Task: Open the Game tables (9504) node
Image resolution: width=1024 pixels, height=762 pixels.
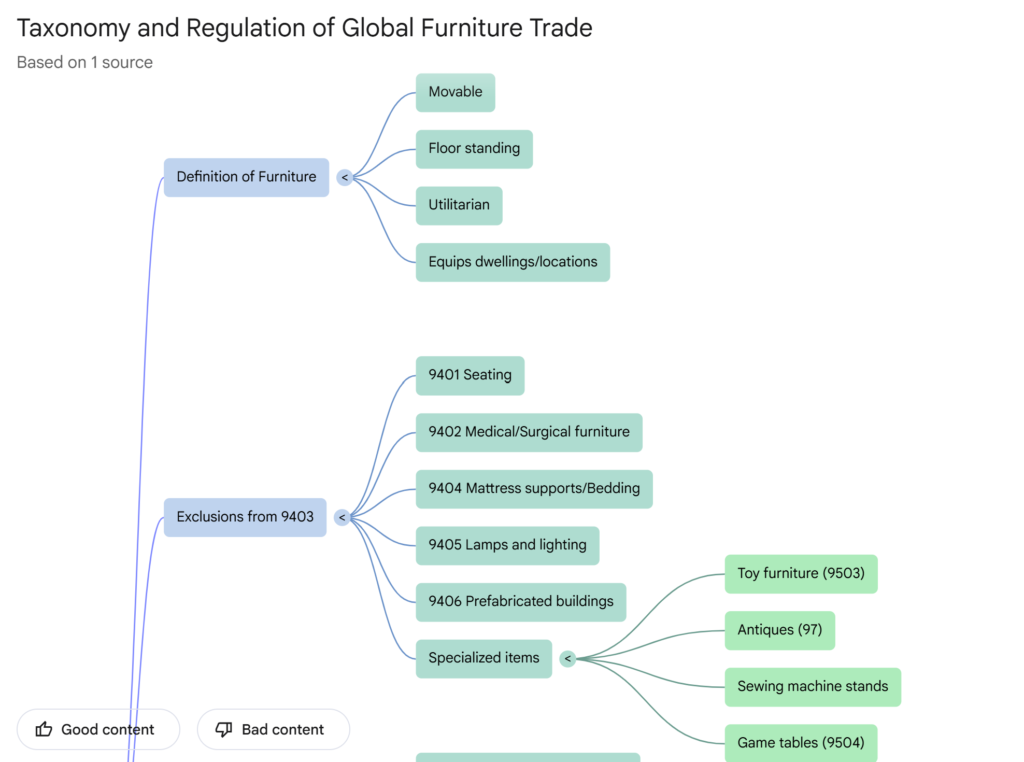Action: click(800, 743)
